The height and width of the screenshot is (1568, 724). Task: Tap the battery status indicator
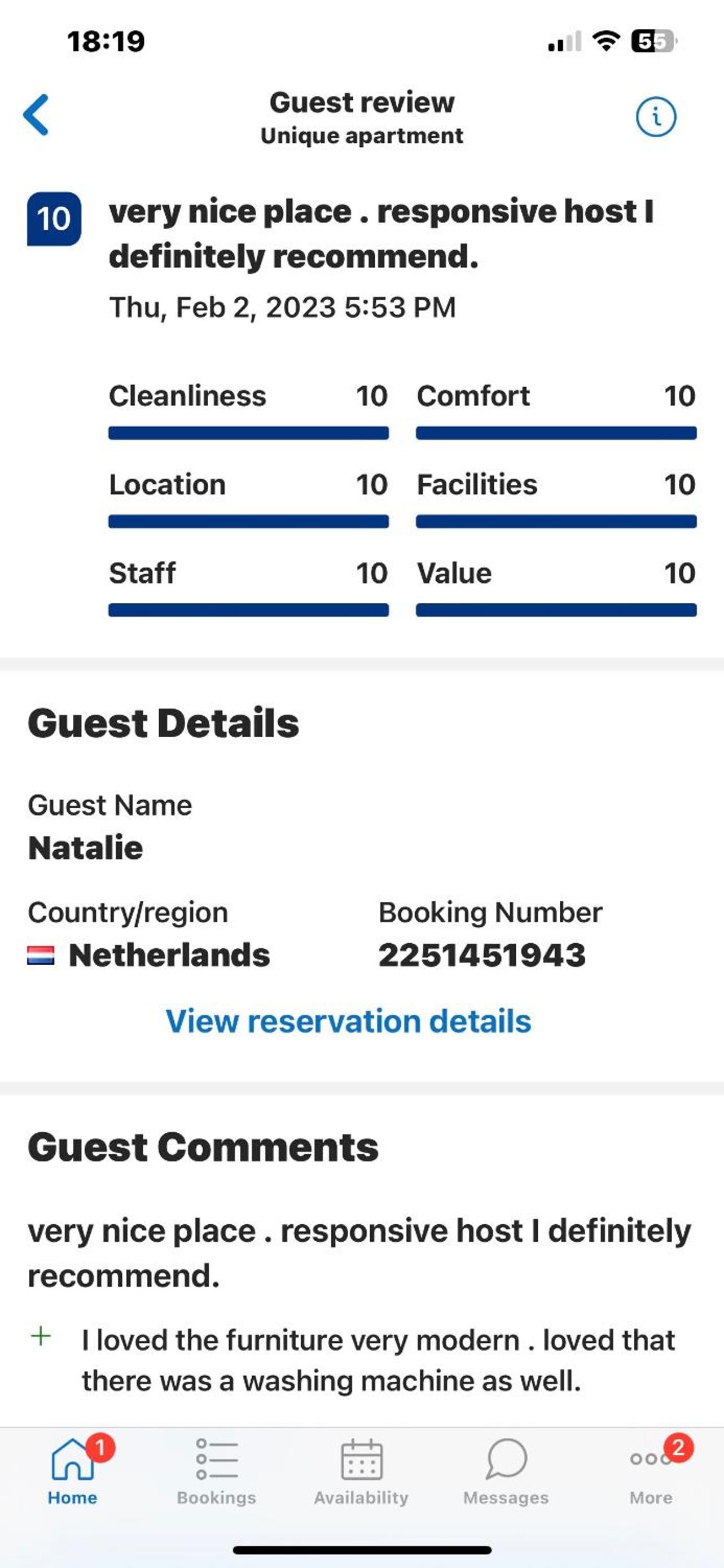[654, 41]
